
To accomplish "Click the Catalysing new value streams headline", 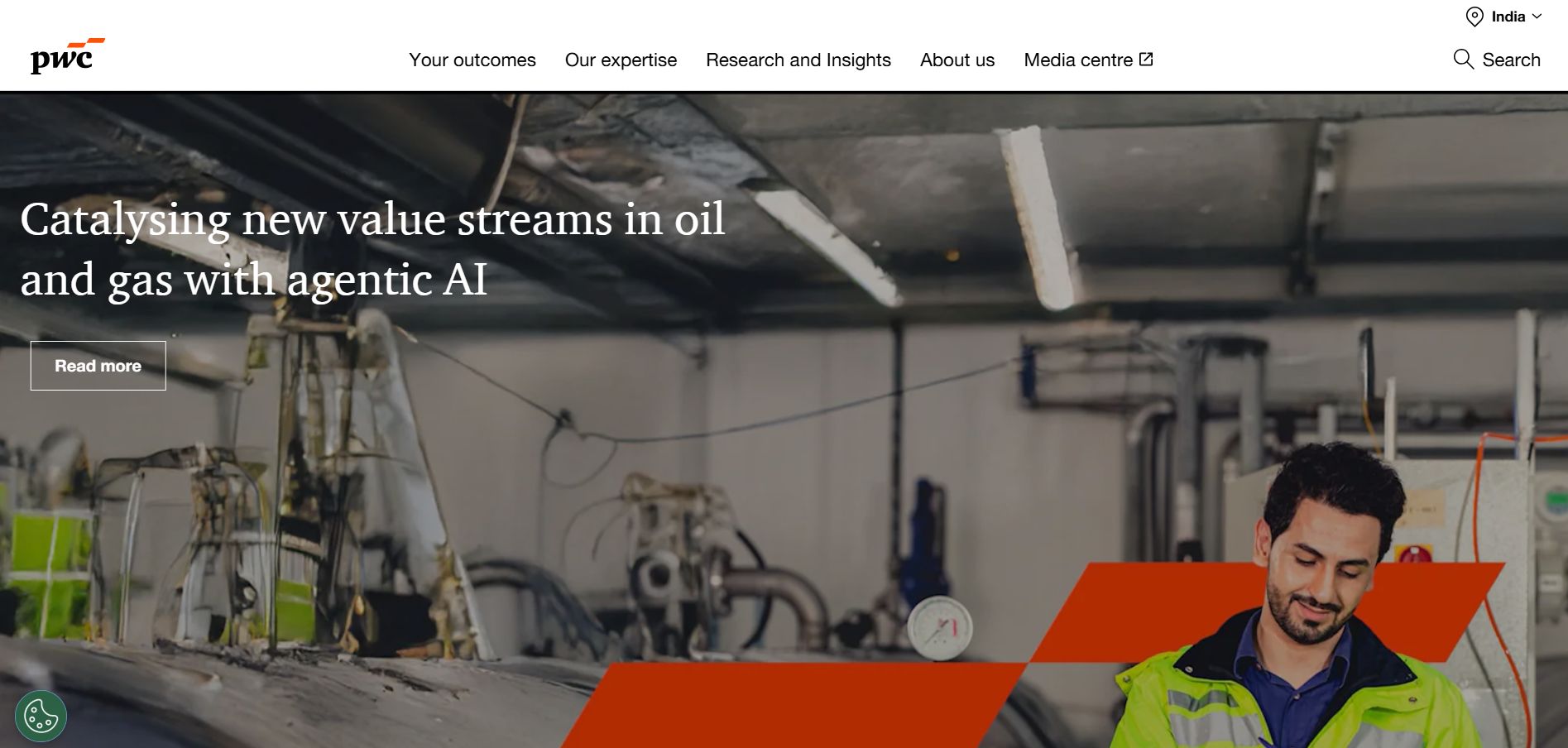I will click(372, 249).
